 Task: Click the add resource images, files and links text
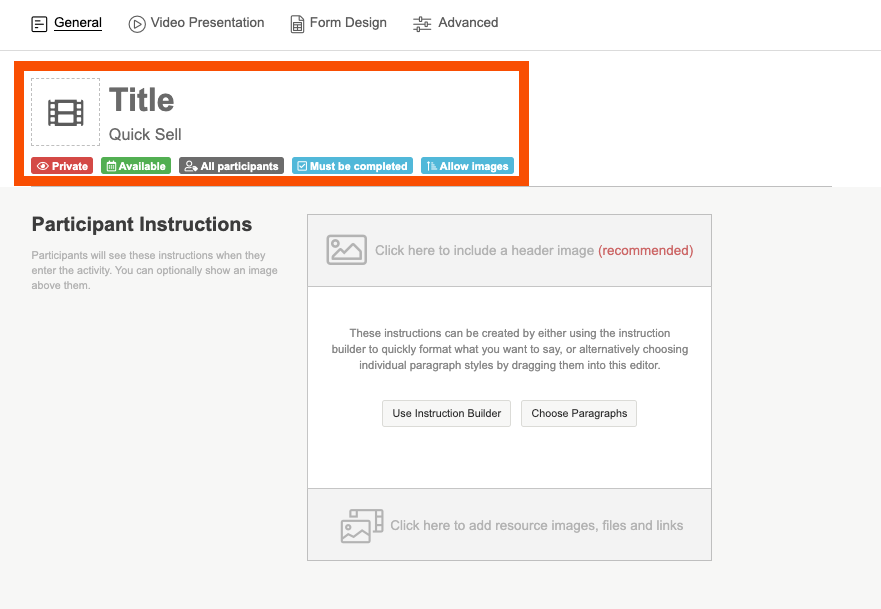click(x=536, y=525)
